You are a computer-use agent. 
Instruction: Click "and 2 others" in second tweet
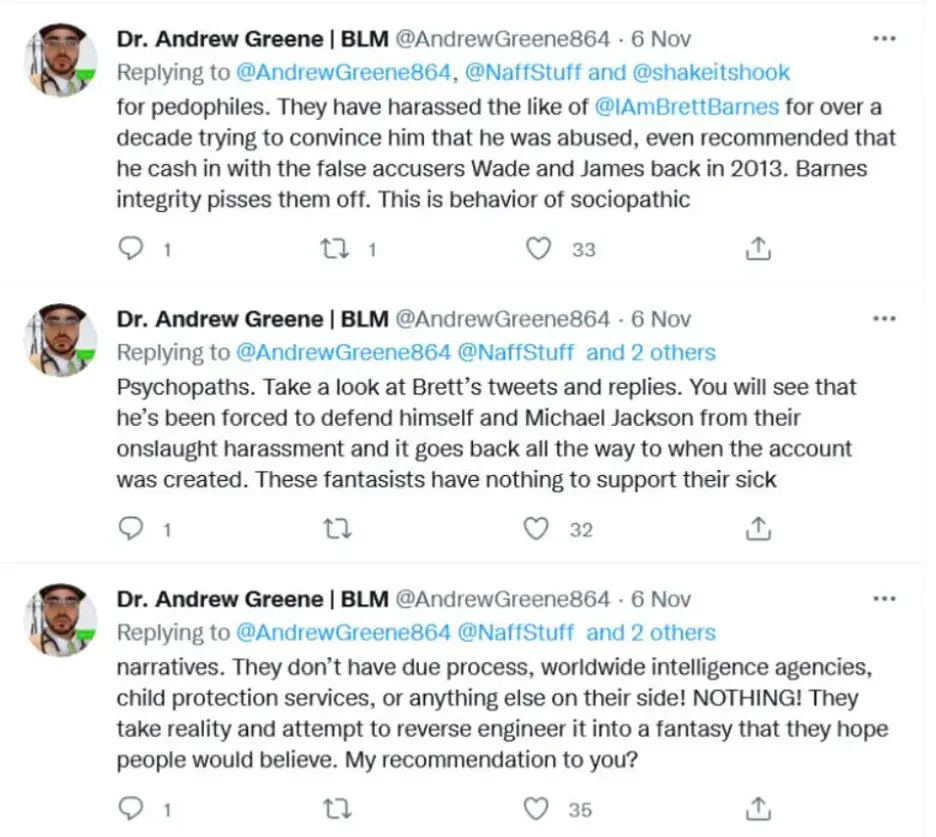651,352
